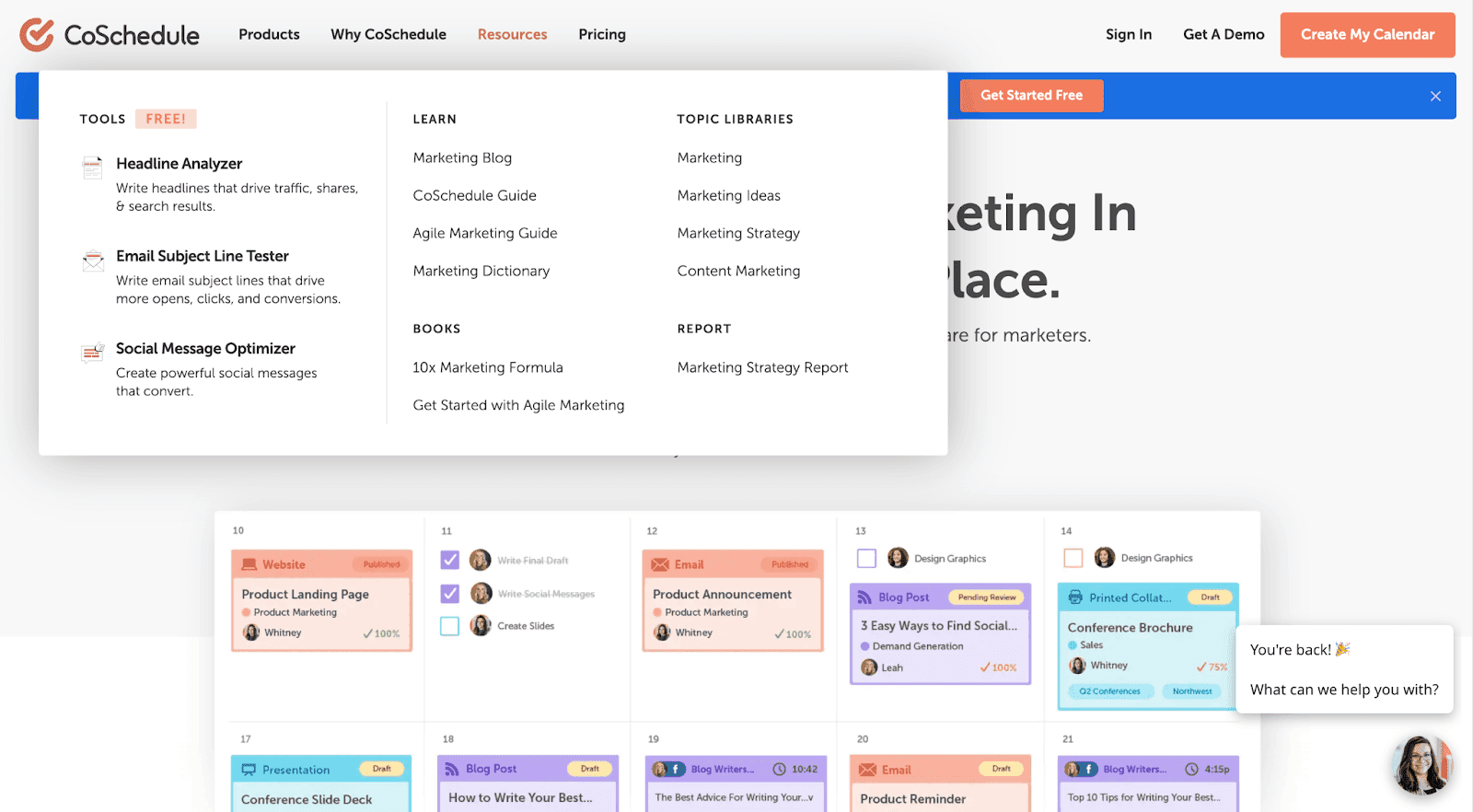
Task: Open Social Message Optimizer link
Action: (x=205, y=349)
